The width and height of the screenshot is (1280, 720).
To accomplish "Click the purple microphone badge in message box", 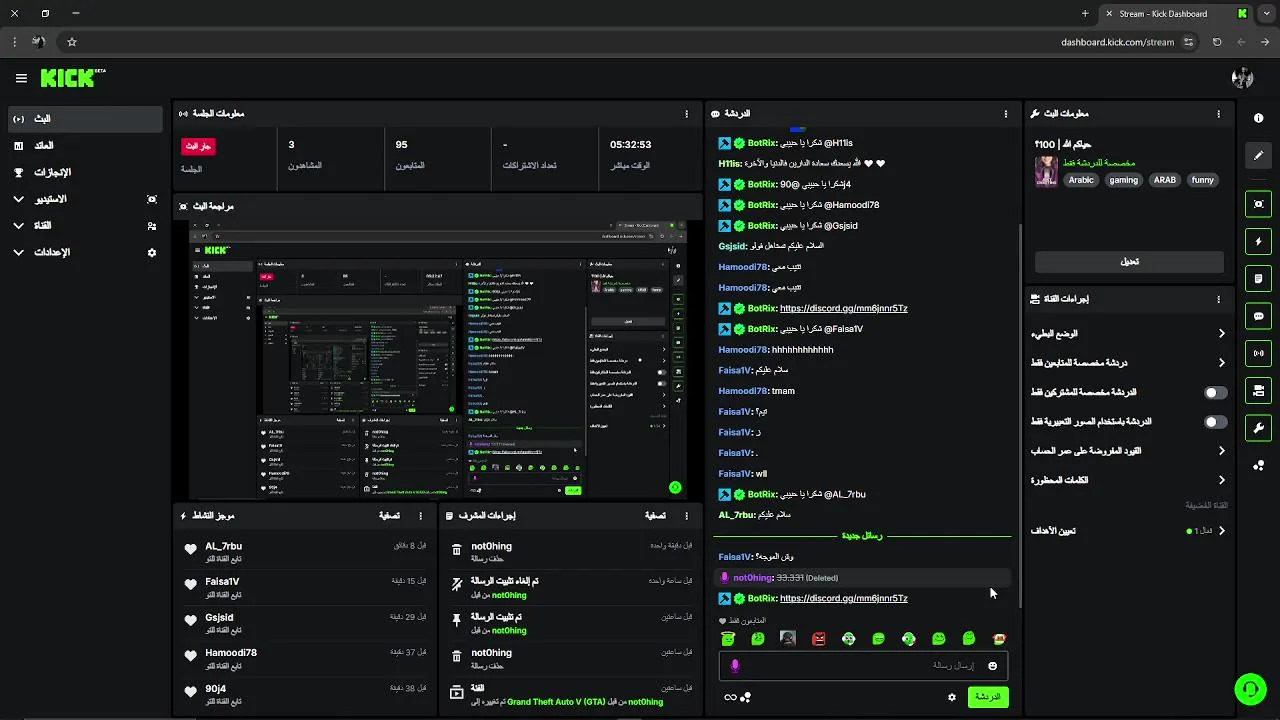I will 735,666.
